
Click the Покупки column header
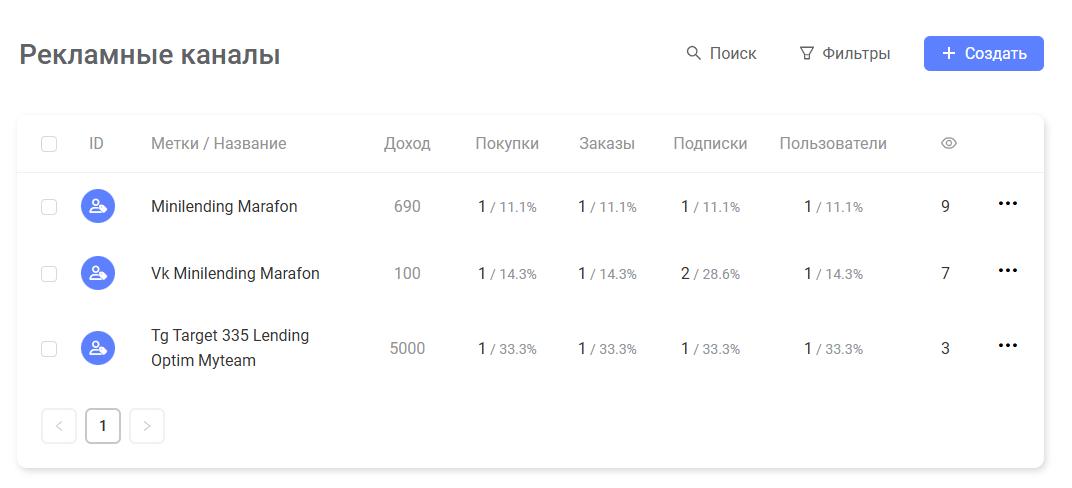[507, 144]
